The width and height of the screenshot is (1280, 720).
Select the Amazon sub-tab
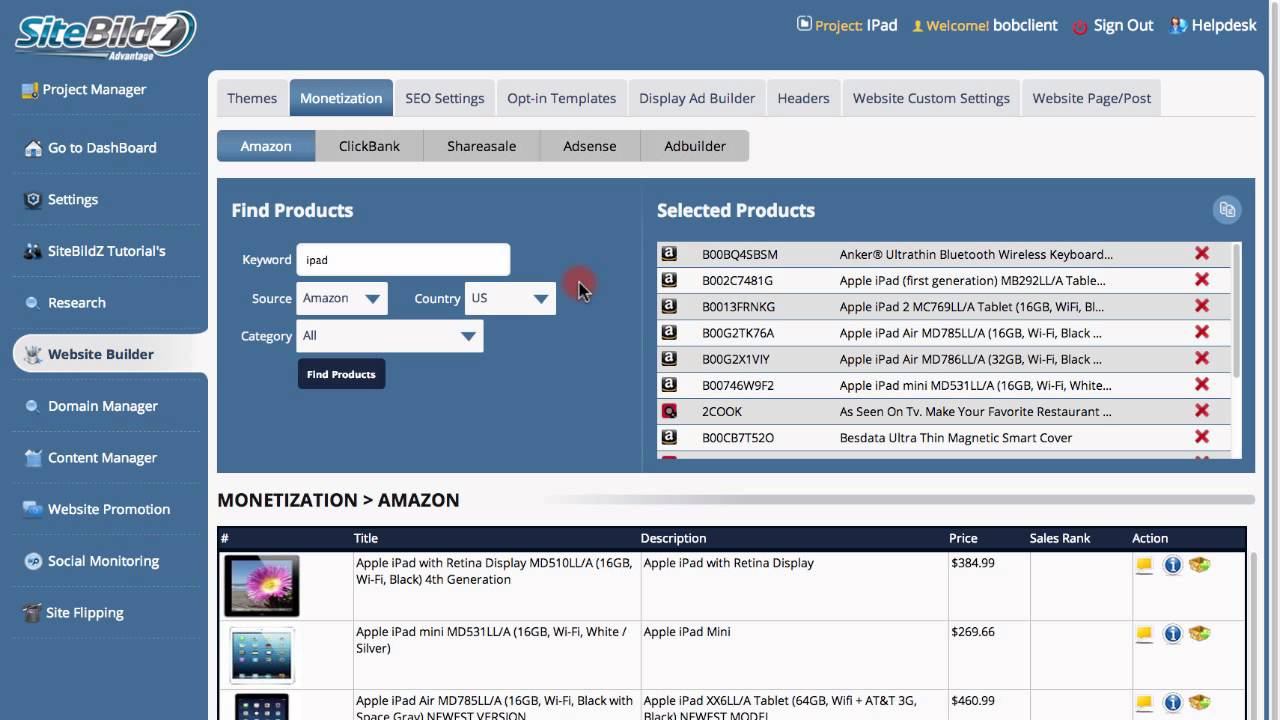click(266, 146)
